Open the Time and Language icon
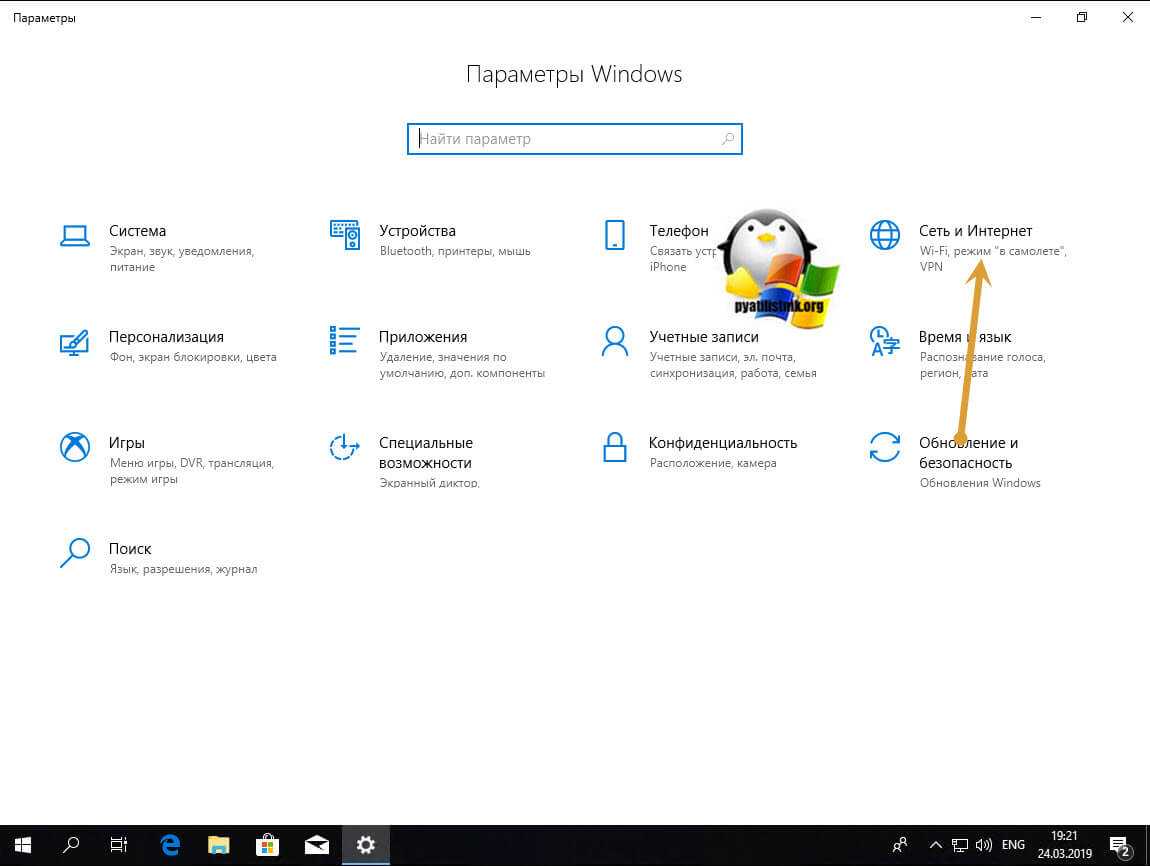 [884, 341]
